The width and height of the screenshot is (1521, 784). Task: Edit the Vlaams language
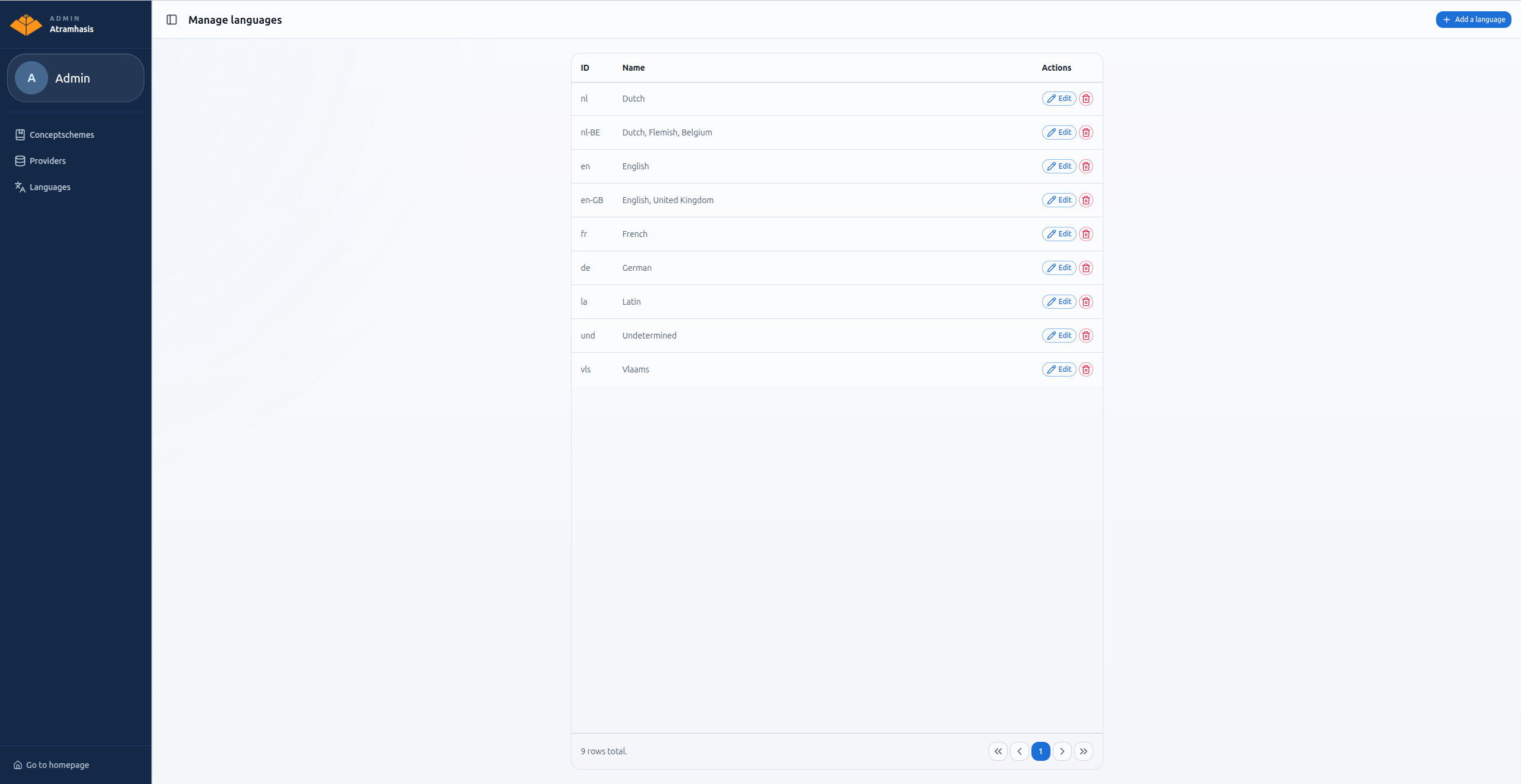(1059, 369)
